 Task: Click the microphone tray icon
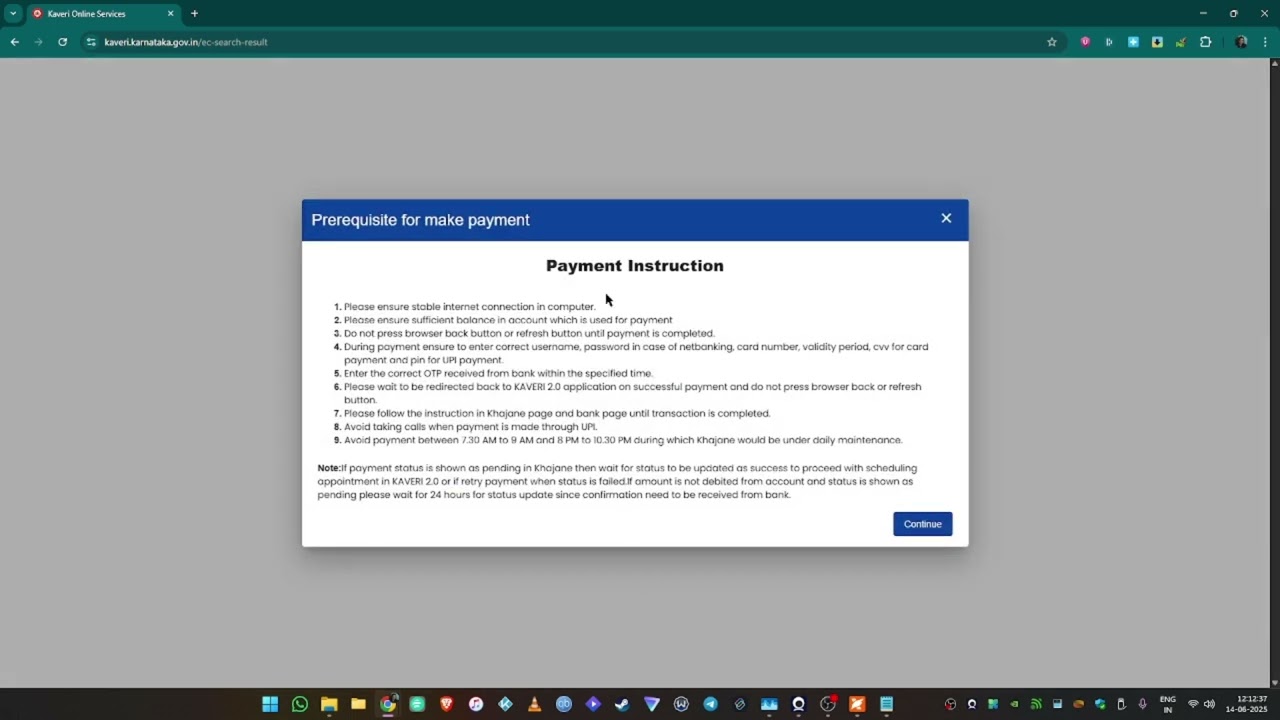click(x=1143, y=704)
